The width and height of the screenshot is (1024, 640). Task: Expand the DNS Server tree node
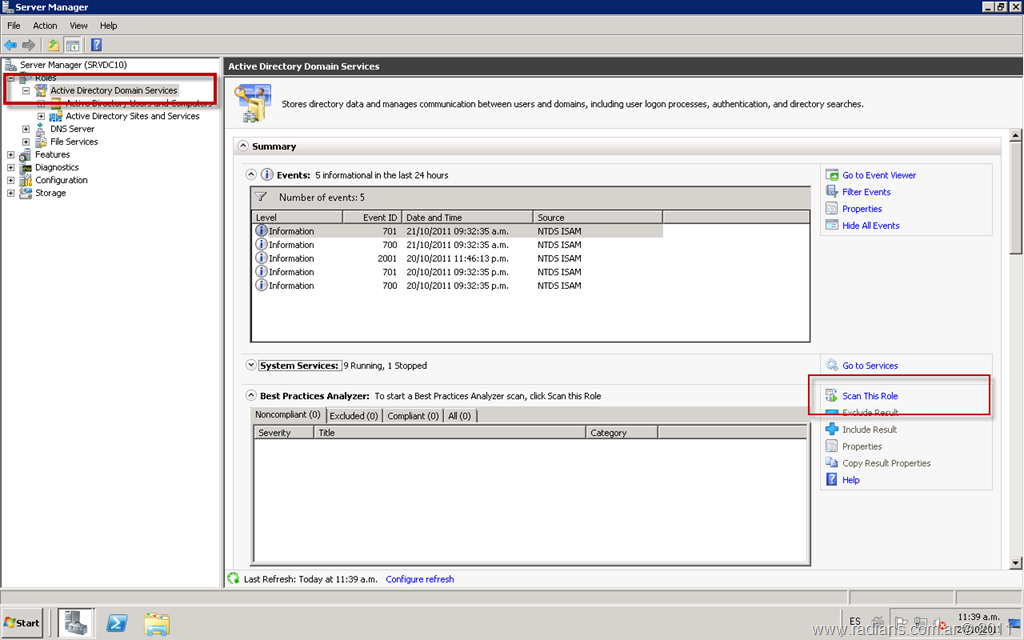click(x=26, y=129)
